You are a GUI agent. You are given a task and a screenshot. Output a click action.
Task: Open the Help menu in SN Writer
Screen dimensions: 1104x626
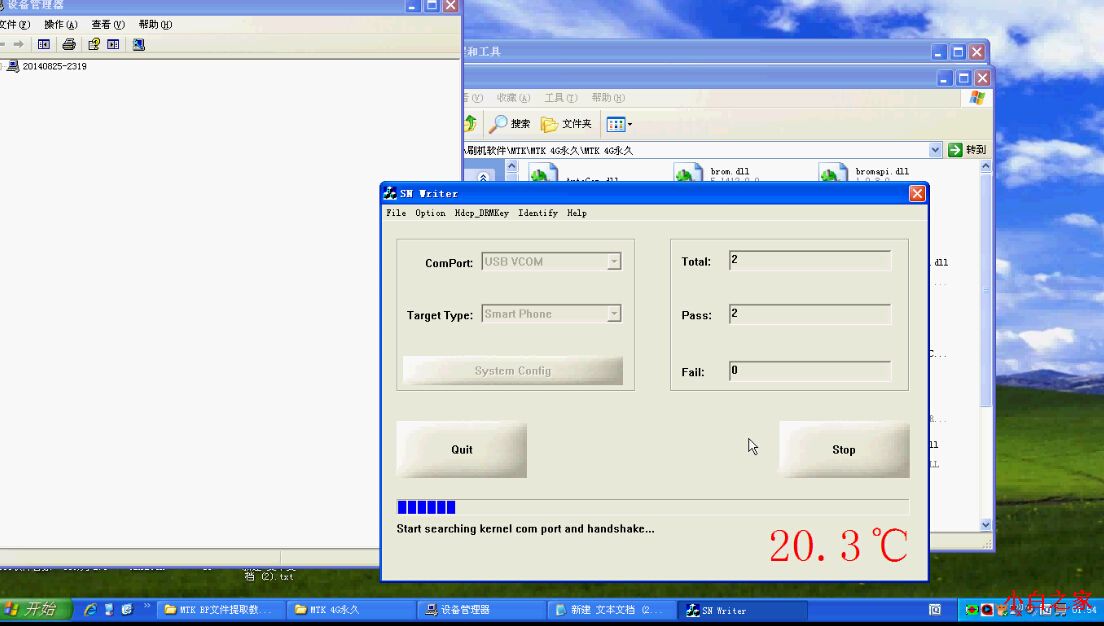pyautogui.click(x=577, y=213)
